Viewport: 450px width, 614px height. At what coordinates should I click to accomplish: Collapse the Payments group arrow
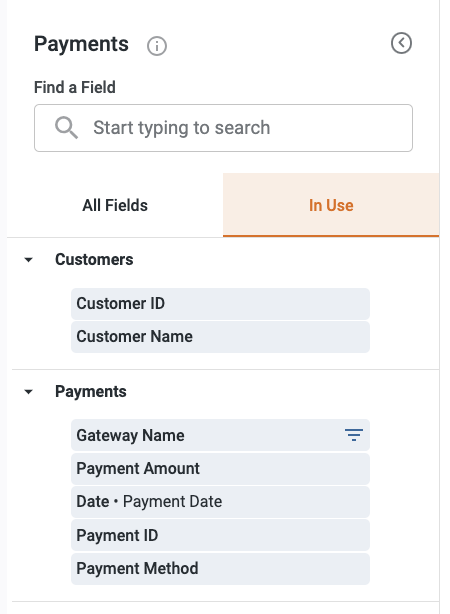tap(28, 392)
